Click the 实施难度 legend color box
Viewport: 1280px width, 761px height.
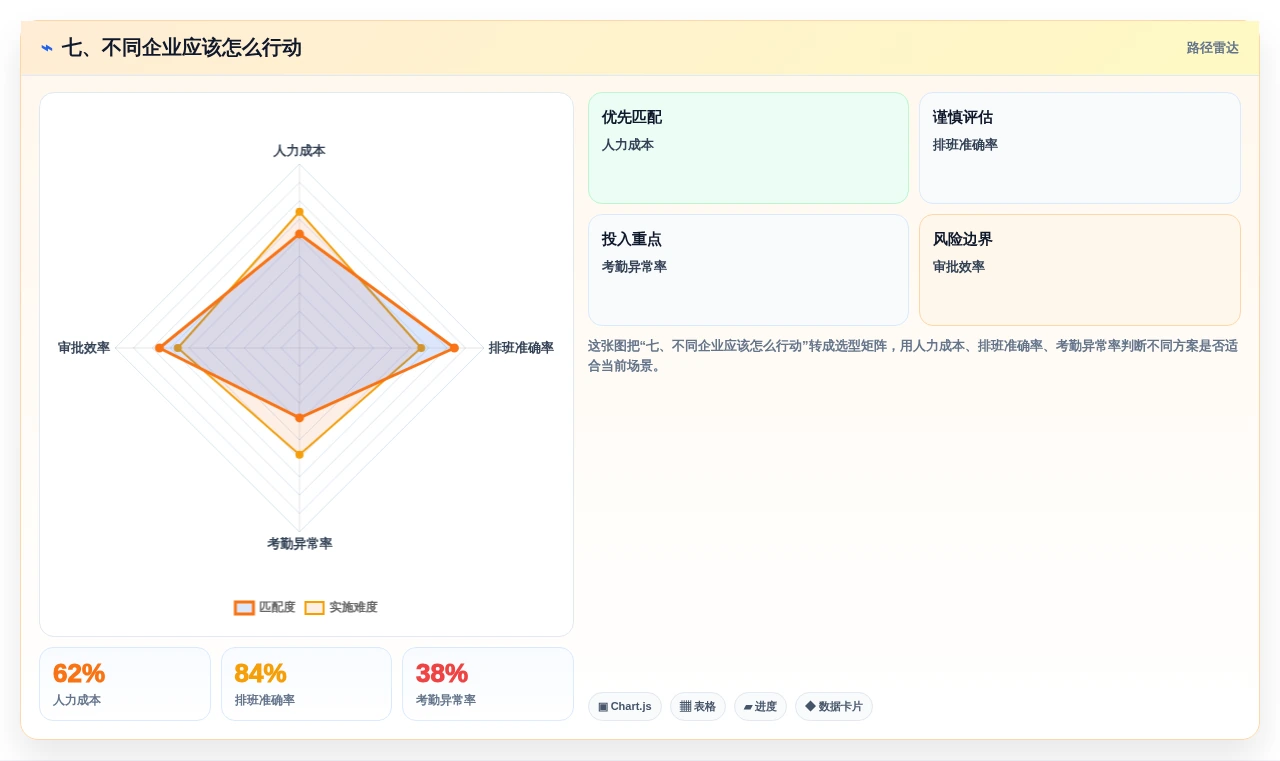pos(314,607)
